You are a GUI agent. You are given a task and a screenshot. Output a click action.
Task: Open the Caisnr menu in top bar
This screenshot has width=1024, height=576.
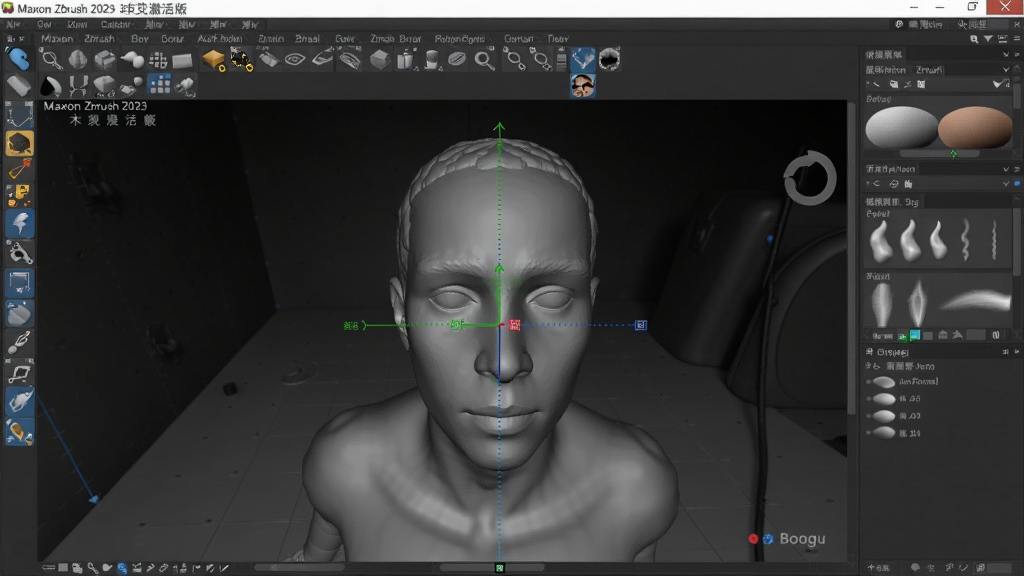click(116, 25)
